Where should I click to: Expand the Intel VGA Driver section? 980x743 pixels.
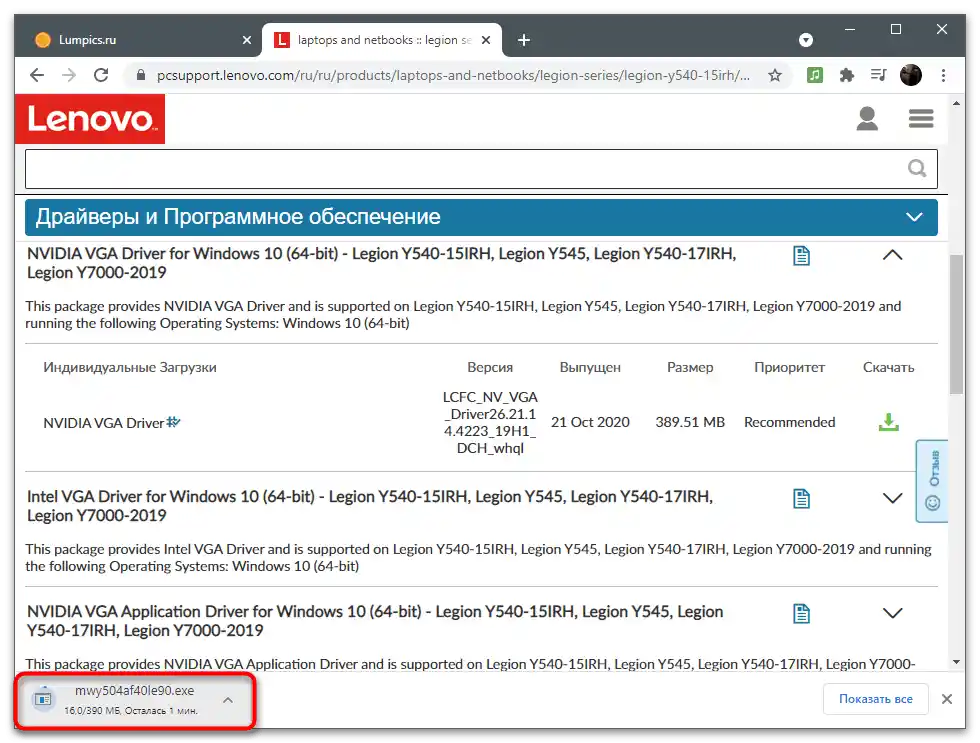point(892,498)
